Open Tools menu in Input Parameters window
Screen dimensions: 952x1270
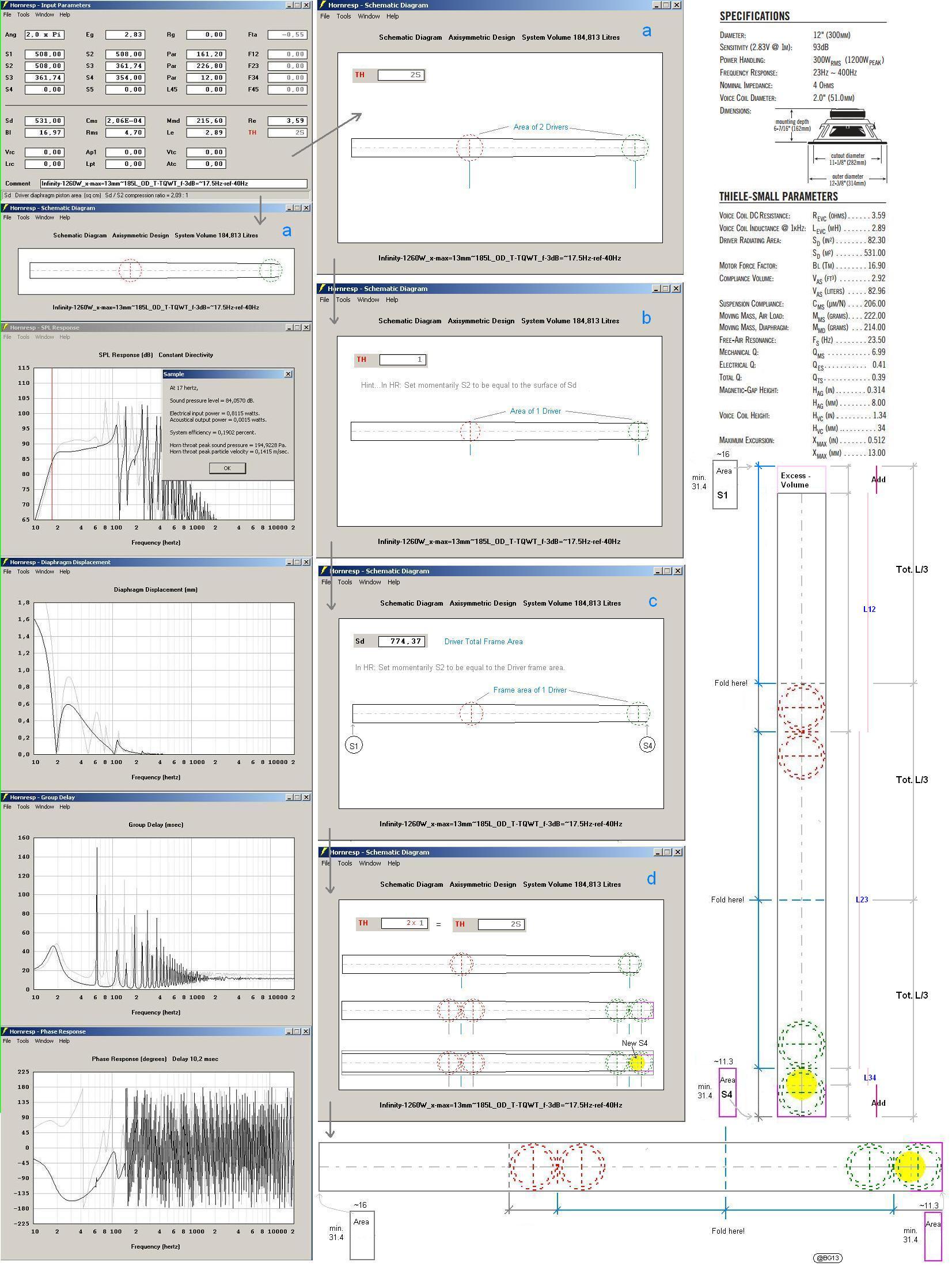[x=23, y=14]
